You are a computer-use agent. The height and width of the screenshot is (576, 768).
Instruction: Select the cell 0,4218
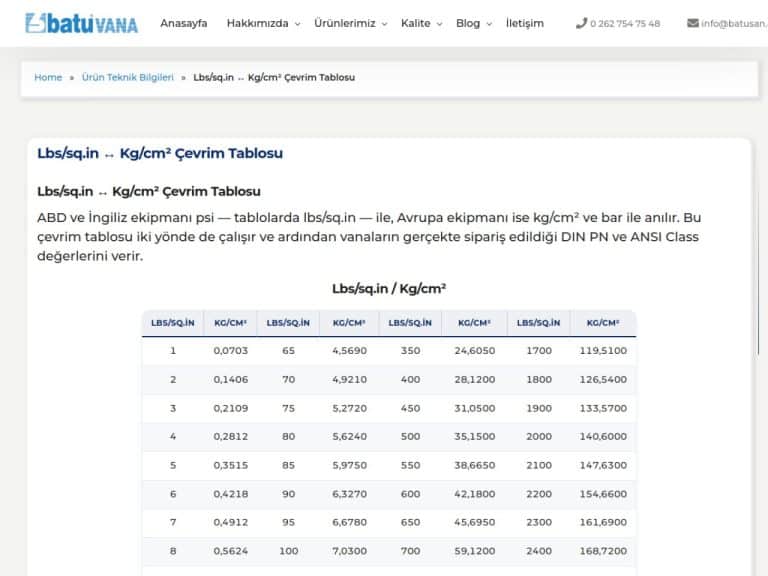(231, 494)
